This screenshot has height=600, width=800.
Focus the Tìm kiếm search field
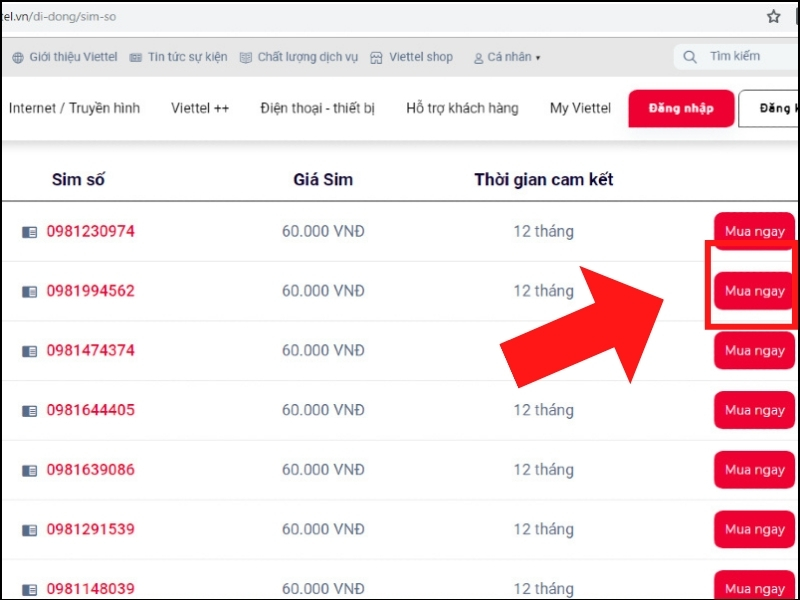737,57
